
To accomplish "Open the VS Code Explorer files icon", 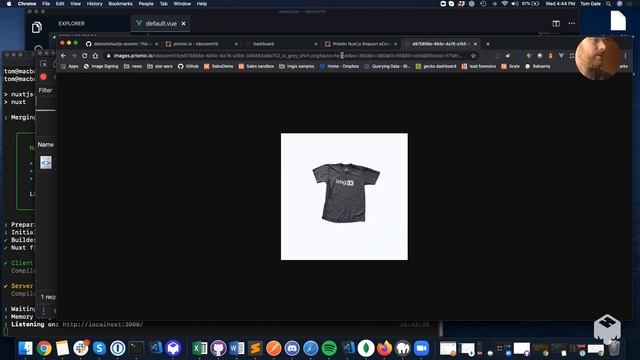I will (37, 27).
